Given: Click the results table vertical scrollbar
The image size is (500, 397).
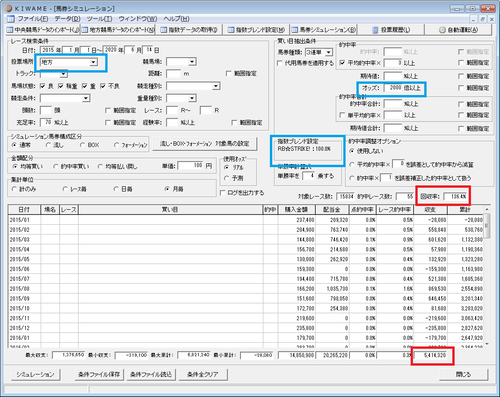Looking at the screenshot, I should 487,276.
